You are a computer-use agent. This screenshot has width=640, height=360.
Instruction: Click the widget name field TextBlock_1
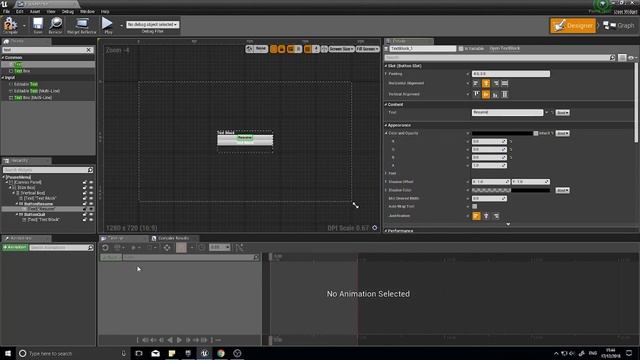point(422,49)
